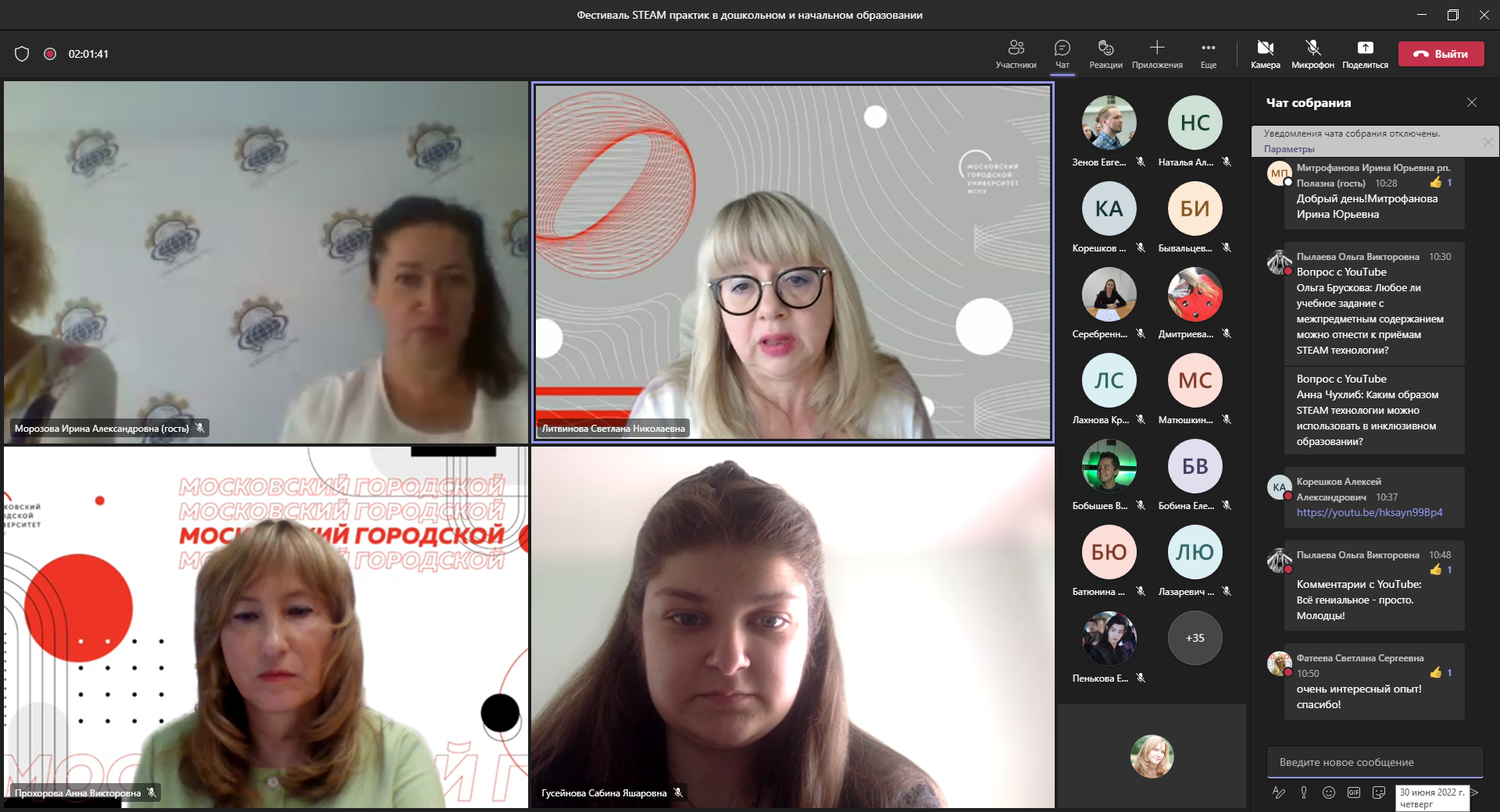Expand the +35 additional participants

coord(1195,638)
